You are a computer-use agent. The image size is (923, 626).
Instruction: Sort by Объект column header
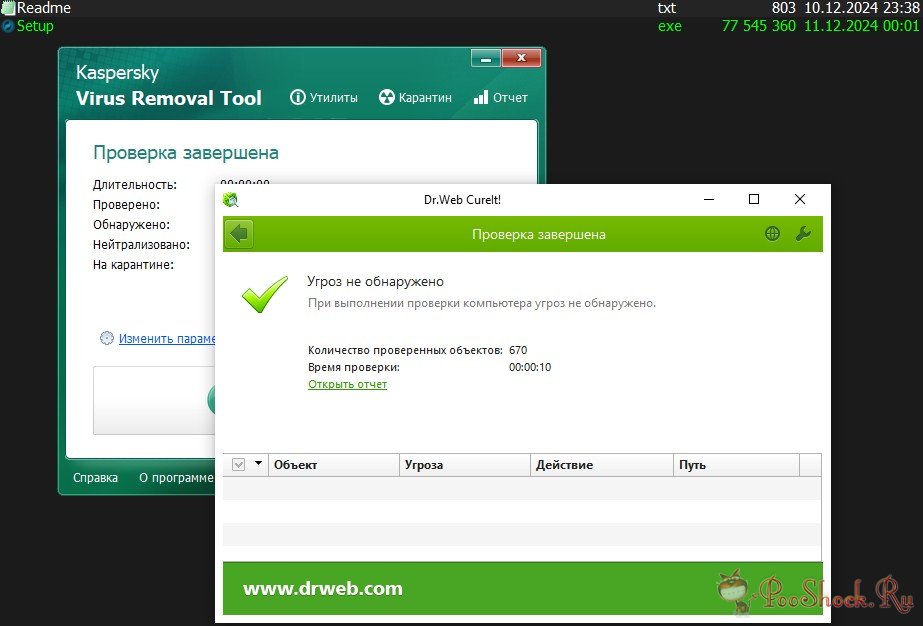pos(334,465)
